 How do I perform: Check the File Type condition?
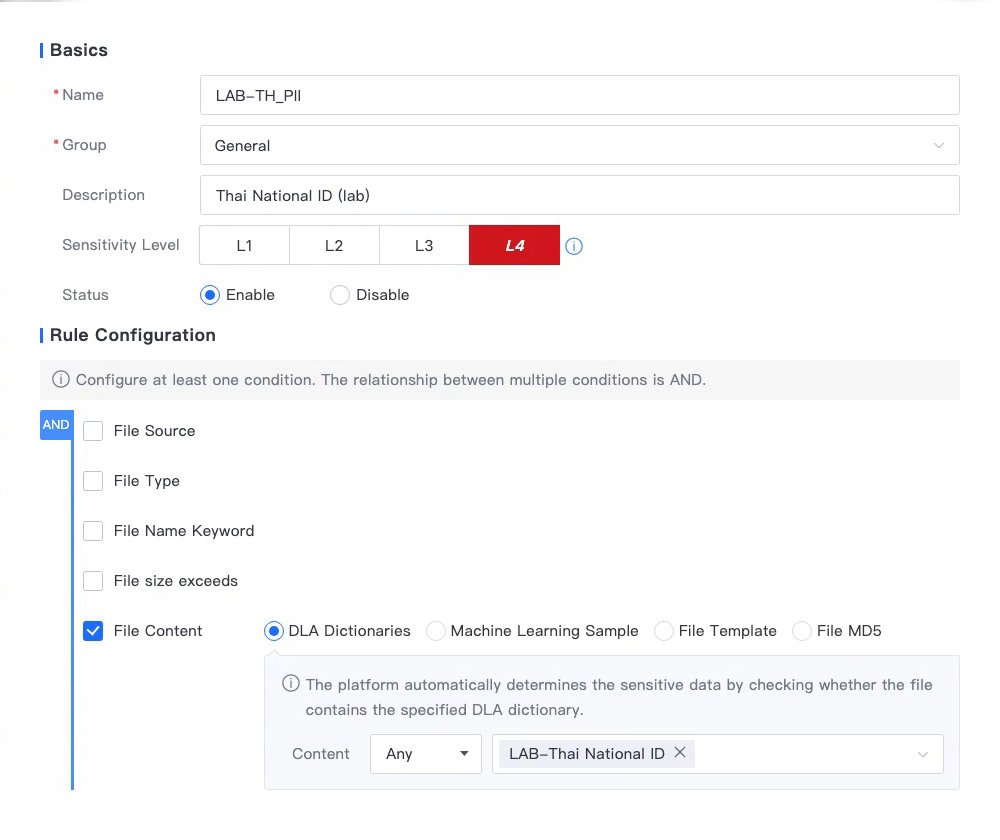tap(93, 481)
